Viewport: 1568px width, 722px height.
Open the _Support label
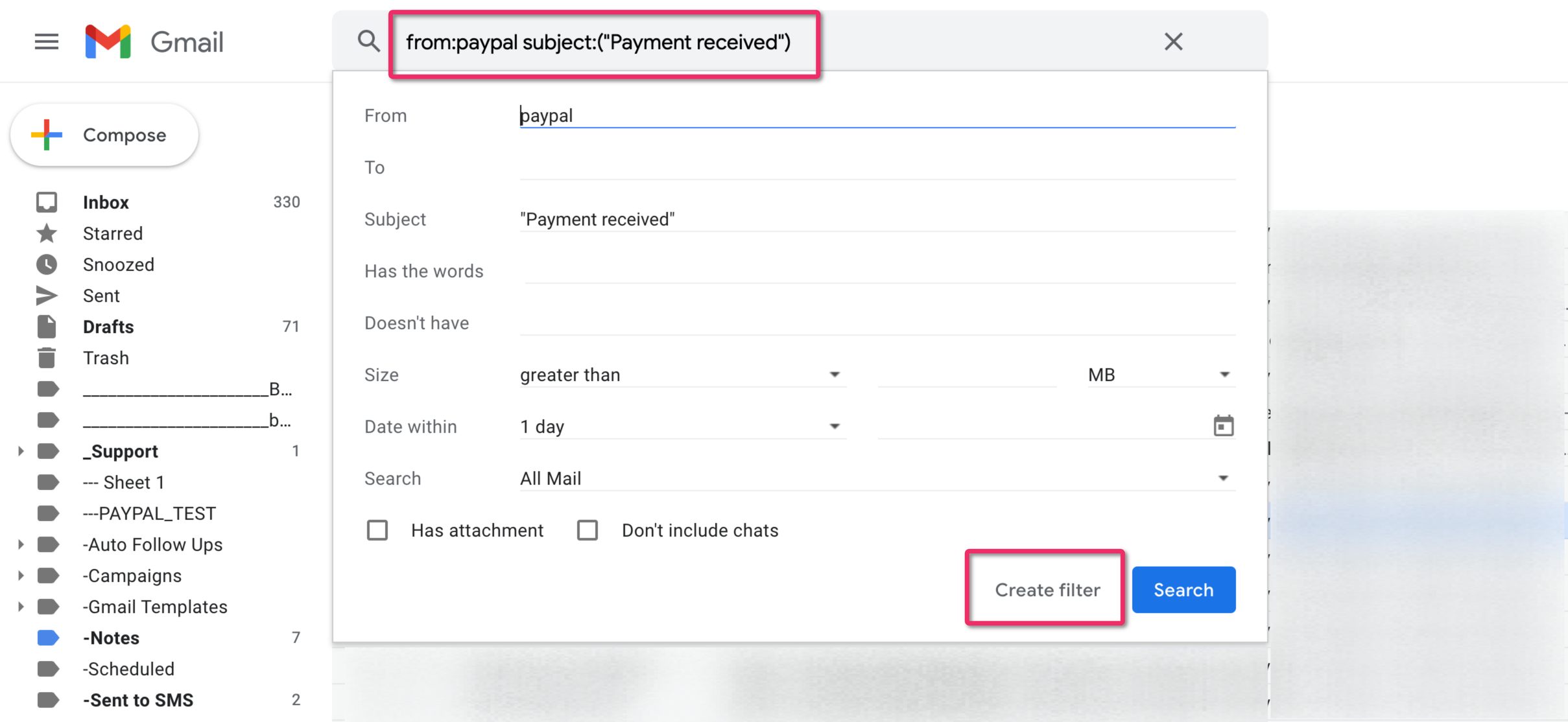[121, 451]
